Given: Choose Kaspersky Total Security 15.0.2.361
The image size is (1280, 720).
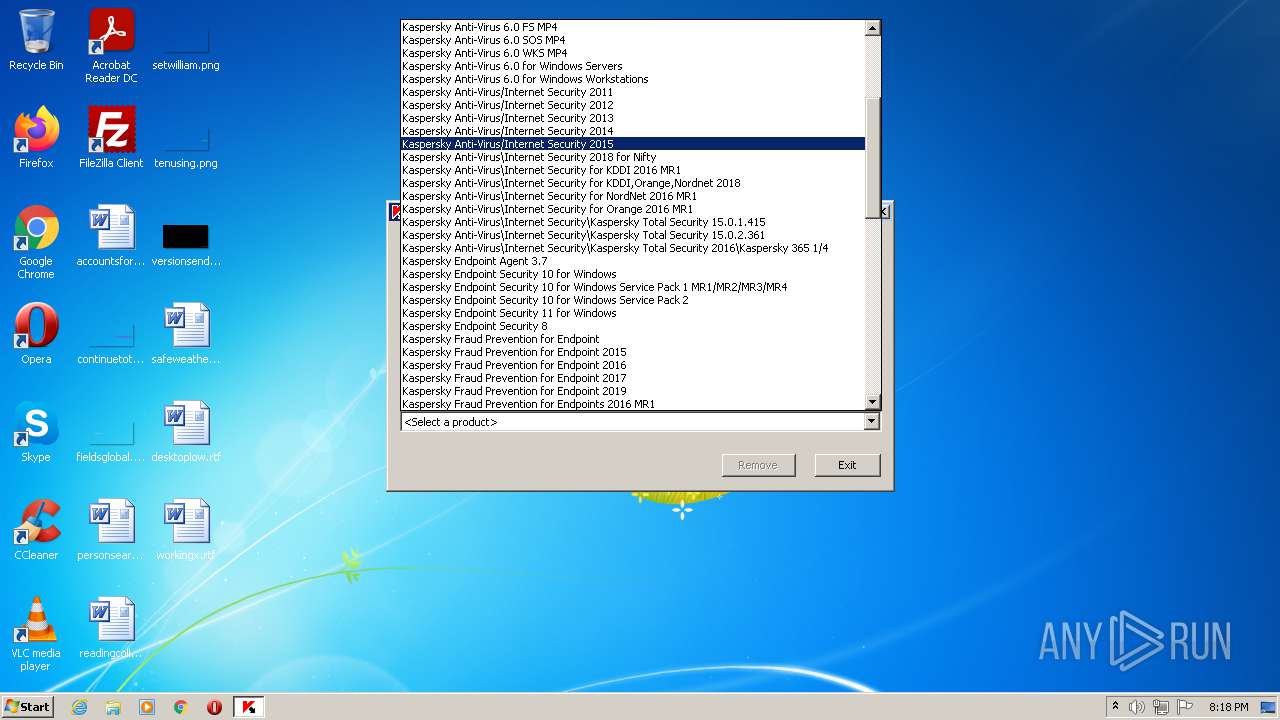Looking at the screenshot, I should 633,235.
